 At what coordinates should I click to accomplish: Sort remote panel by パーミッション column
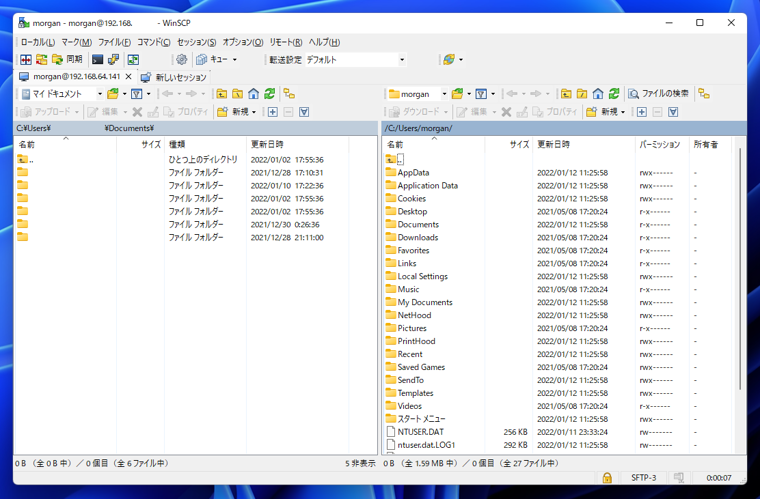662,144
